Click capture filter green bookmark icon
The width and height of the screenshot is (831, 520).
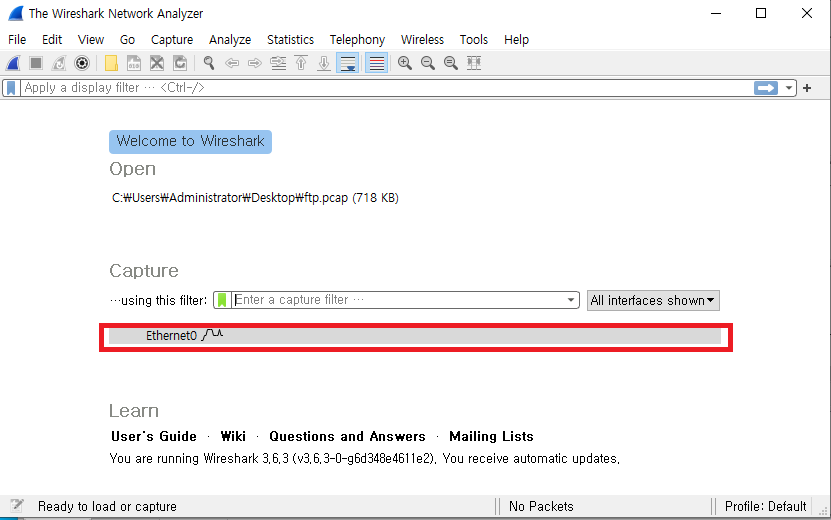click(222, 300)
